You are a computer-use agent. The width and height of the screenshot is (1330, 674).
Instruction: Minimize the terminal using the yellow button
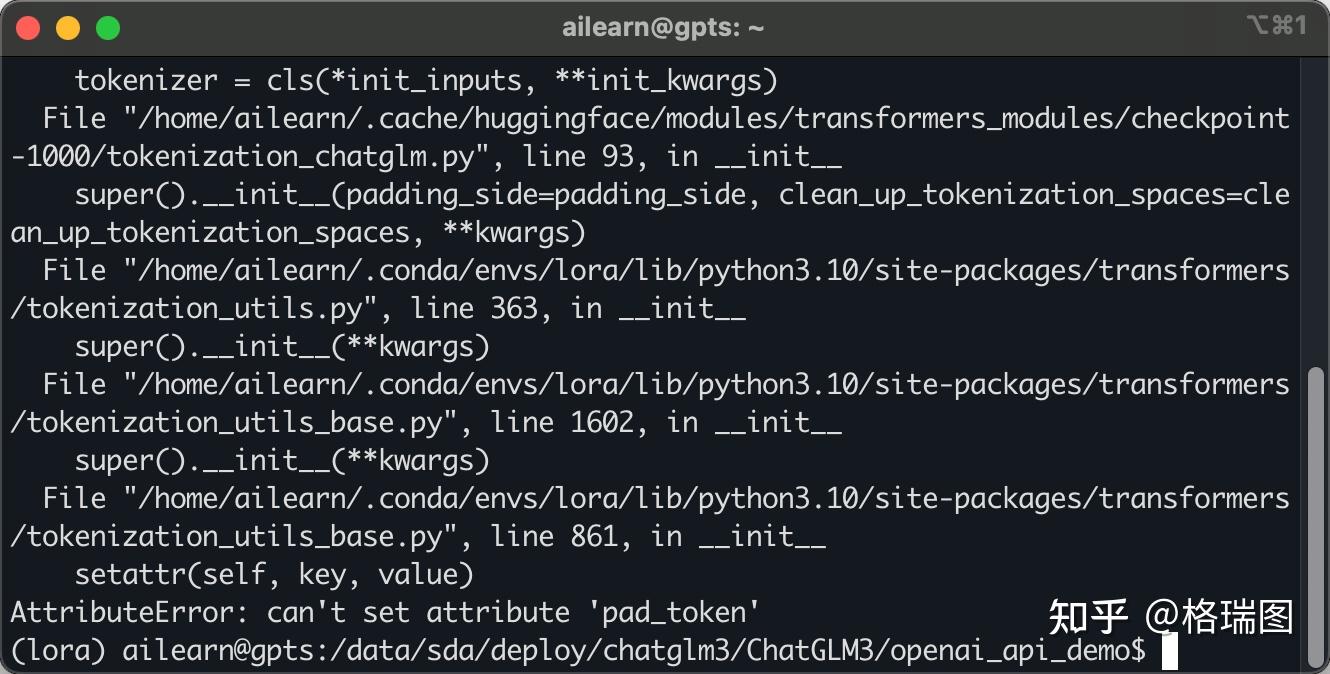point(68,28)
